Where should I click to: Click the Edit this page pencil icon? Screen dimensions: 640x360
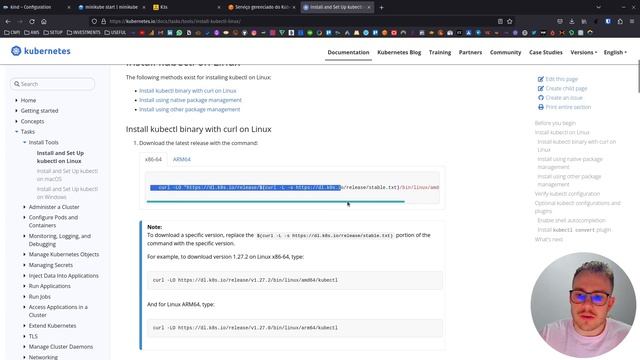point(541,79)
